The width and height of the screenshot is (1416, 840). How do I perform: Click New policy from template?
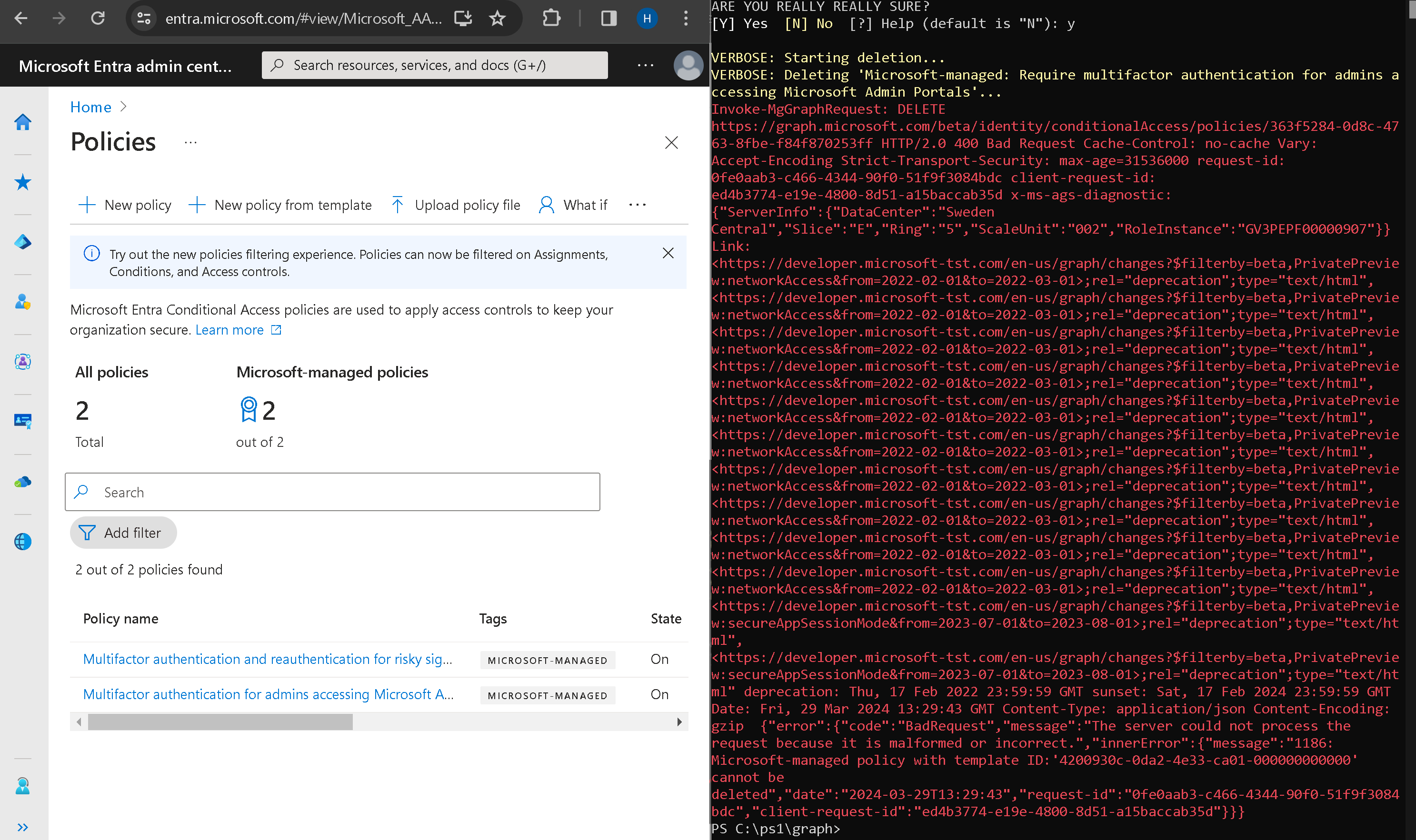[x=280, y=205]
